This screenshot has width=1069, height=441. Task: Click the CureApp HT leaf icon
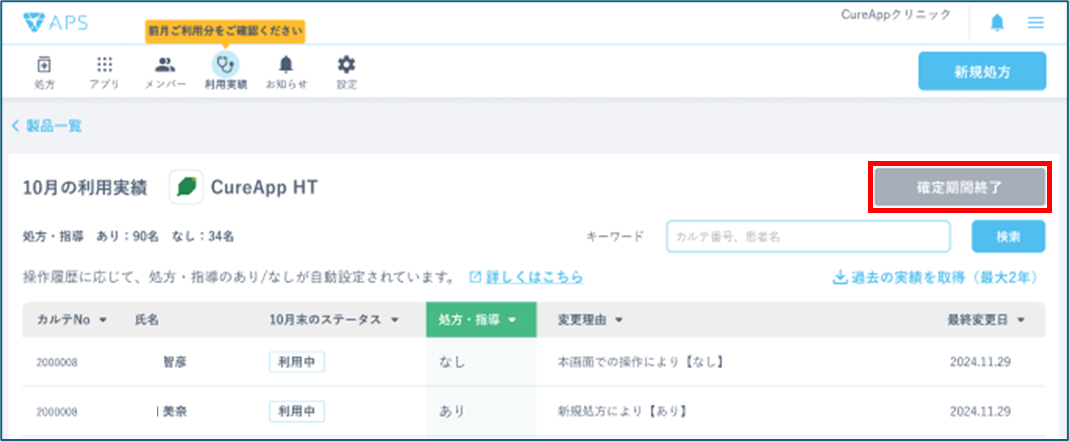tap(186, 187)
